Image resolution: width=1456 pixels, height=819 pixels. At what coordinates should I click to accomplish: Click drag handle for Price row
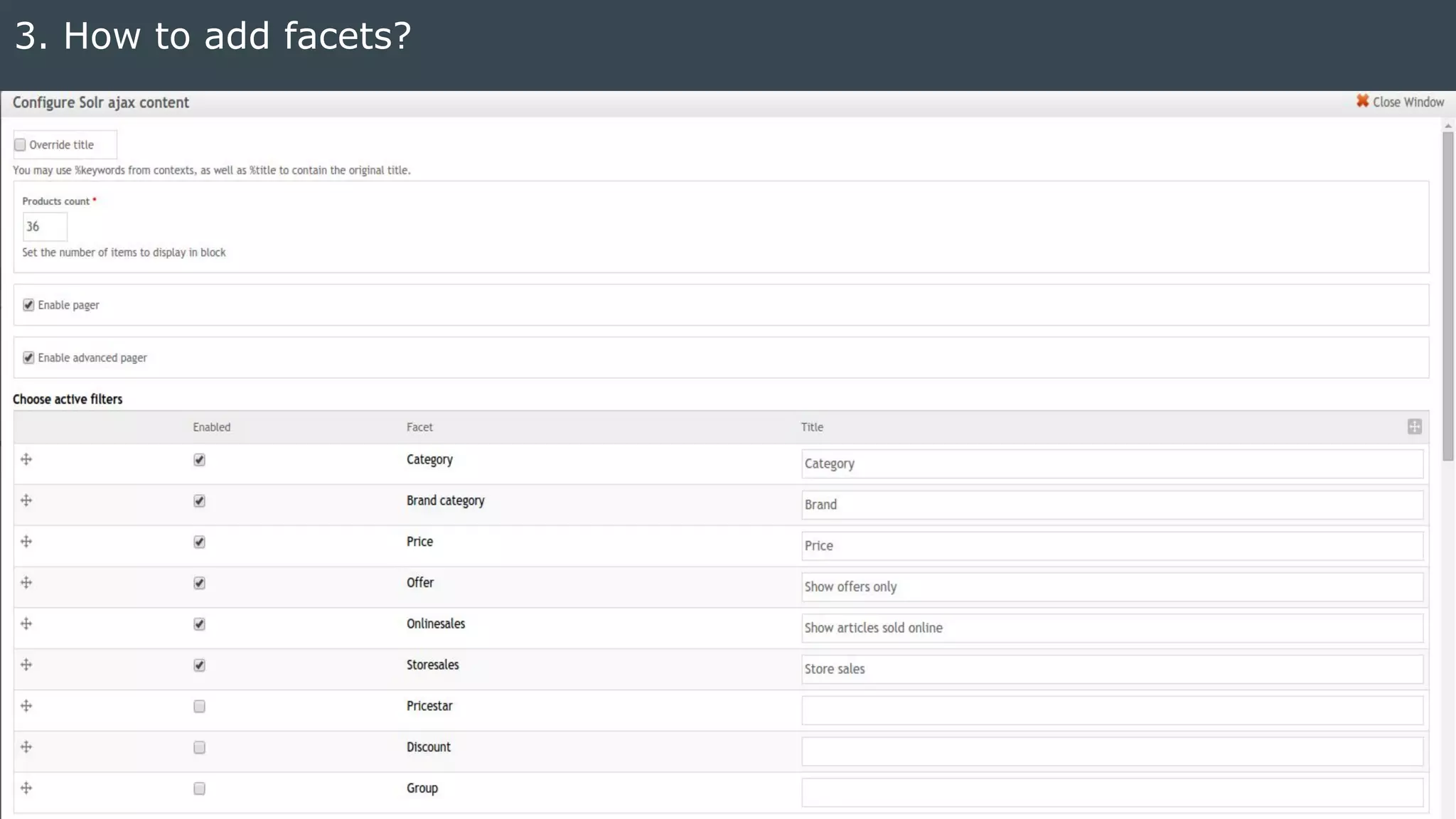tap(26, 542)
